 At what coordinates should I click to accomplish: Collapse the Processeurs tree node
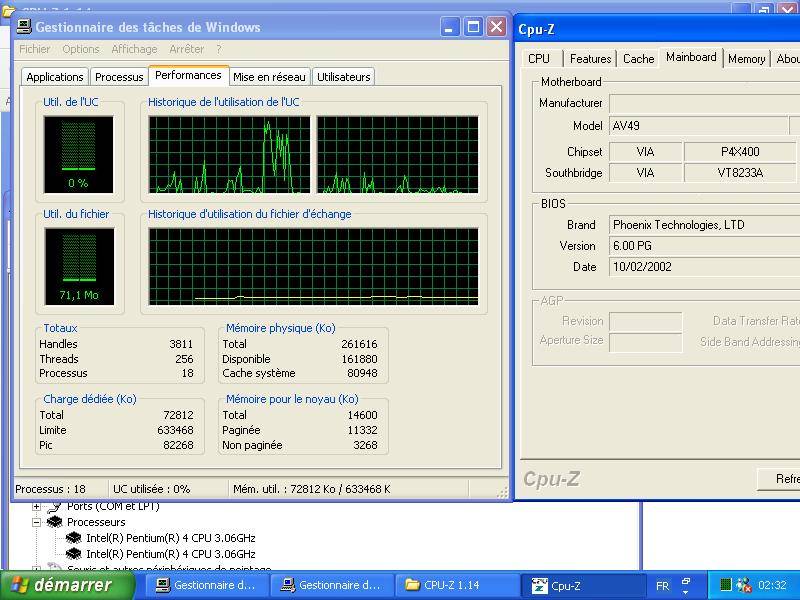click(37, 522)
